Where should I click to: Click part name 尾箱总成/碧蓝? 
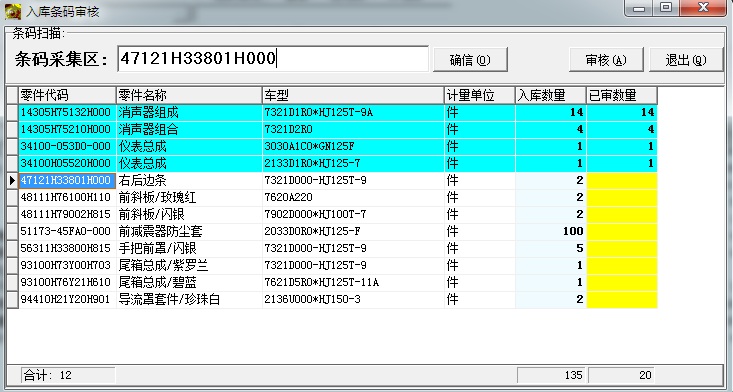157,282
